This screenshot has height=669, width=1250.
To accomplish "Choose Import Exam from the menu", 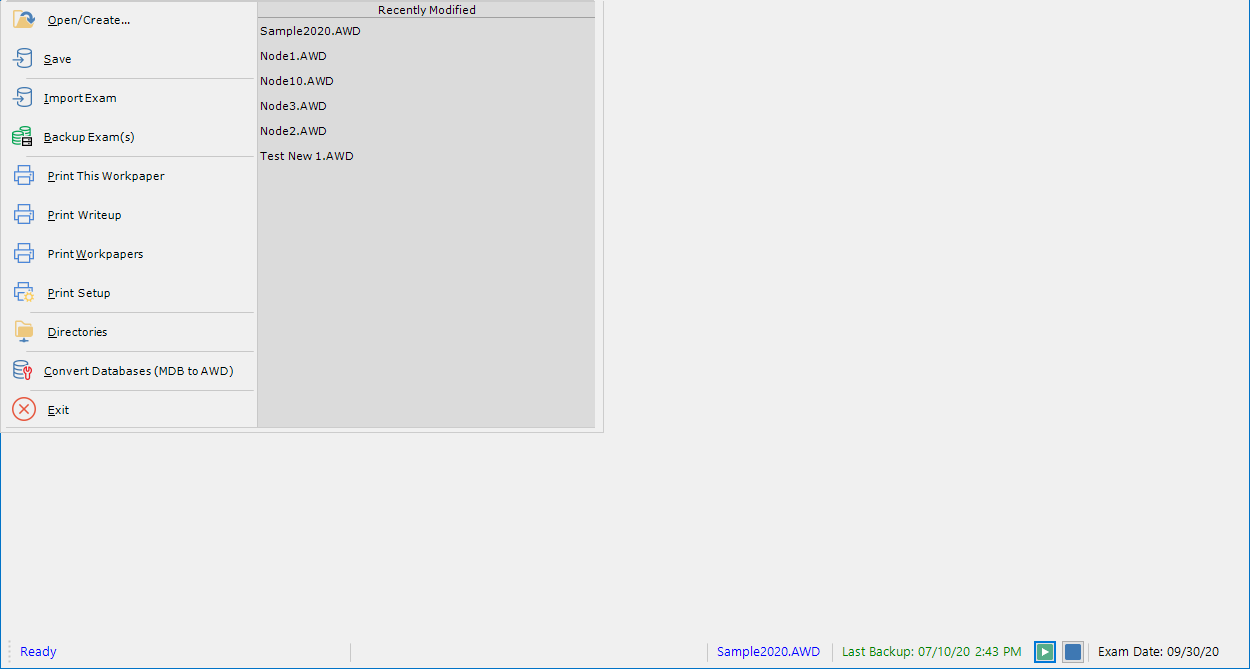I will [x=78, y=97].
